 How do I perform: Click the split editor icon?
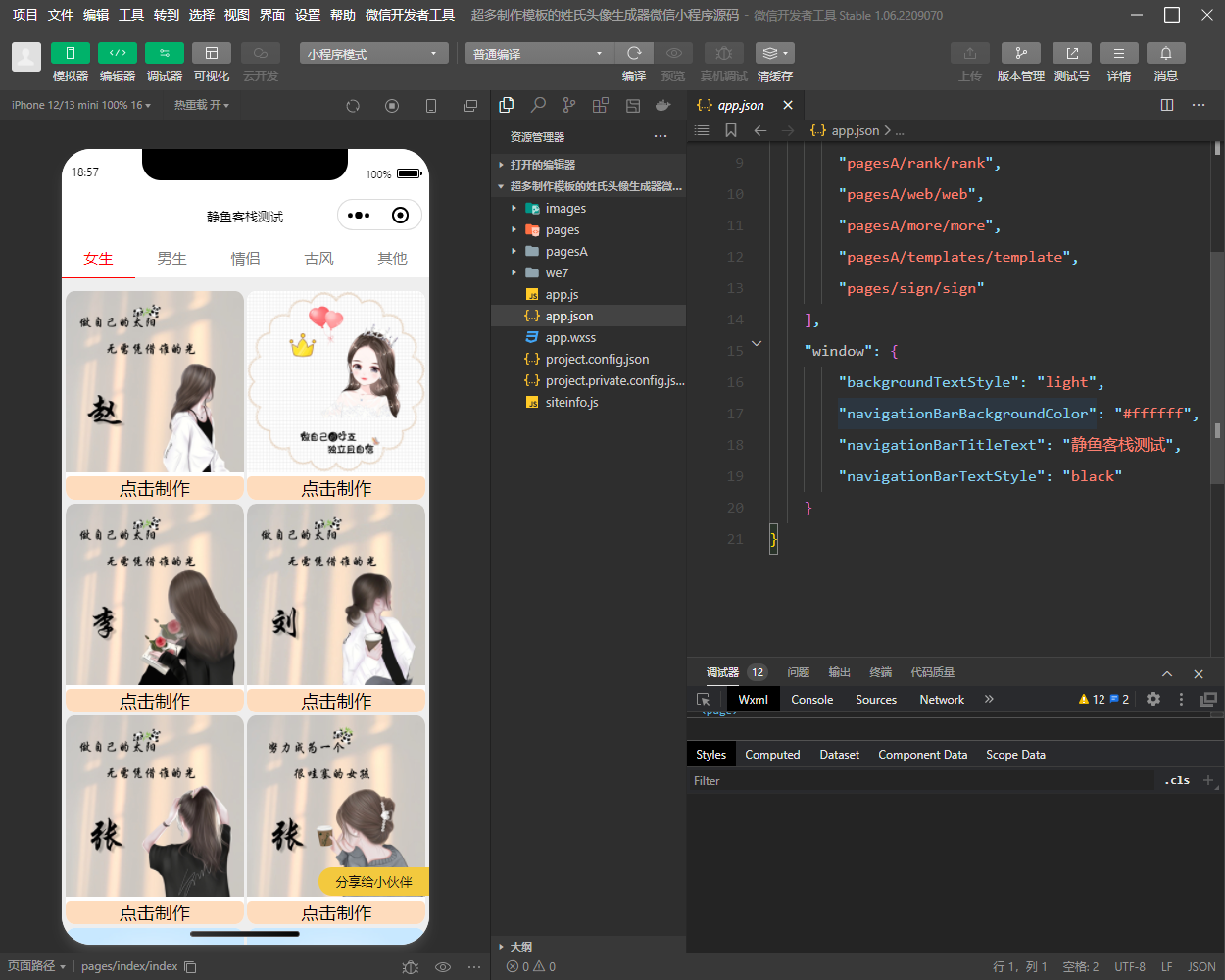pyautogui.click(x=1167, y=105)
